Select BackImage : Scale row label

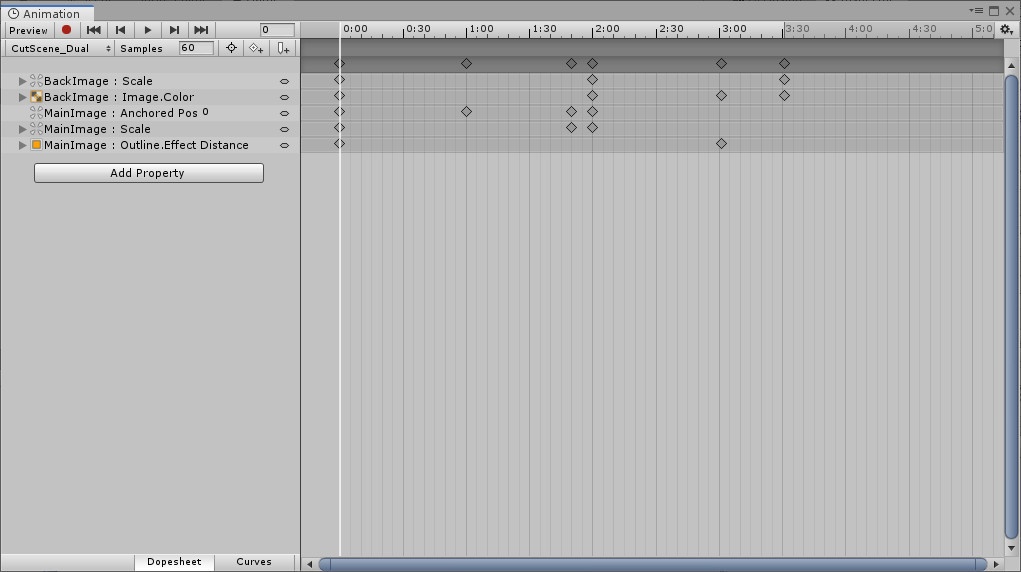[98, 81]
